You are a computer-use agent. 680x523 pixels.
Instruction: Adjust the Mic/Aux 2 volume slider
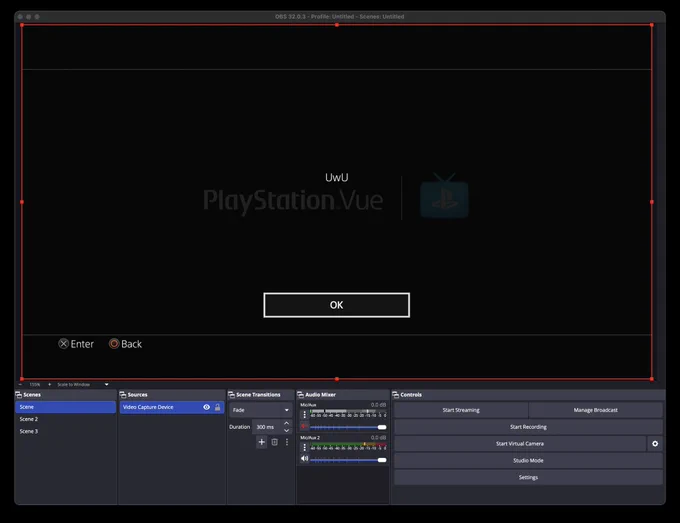click(x=348, y=460)
